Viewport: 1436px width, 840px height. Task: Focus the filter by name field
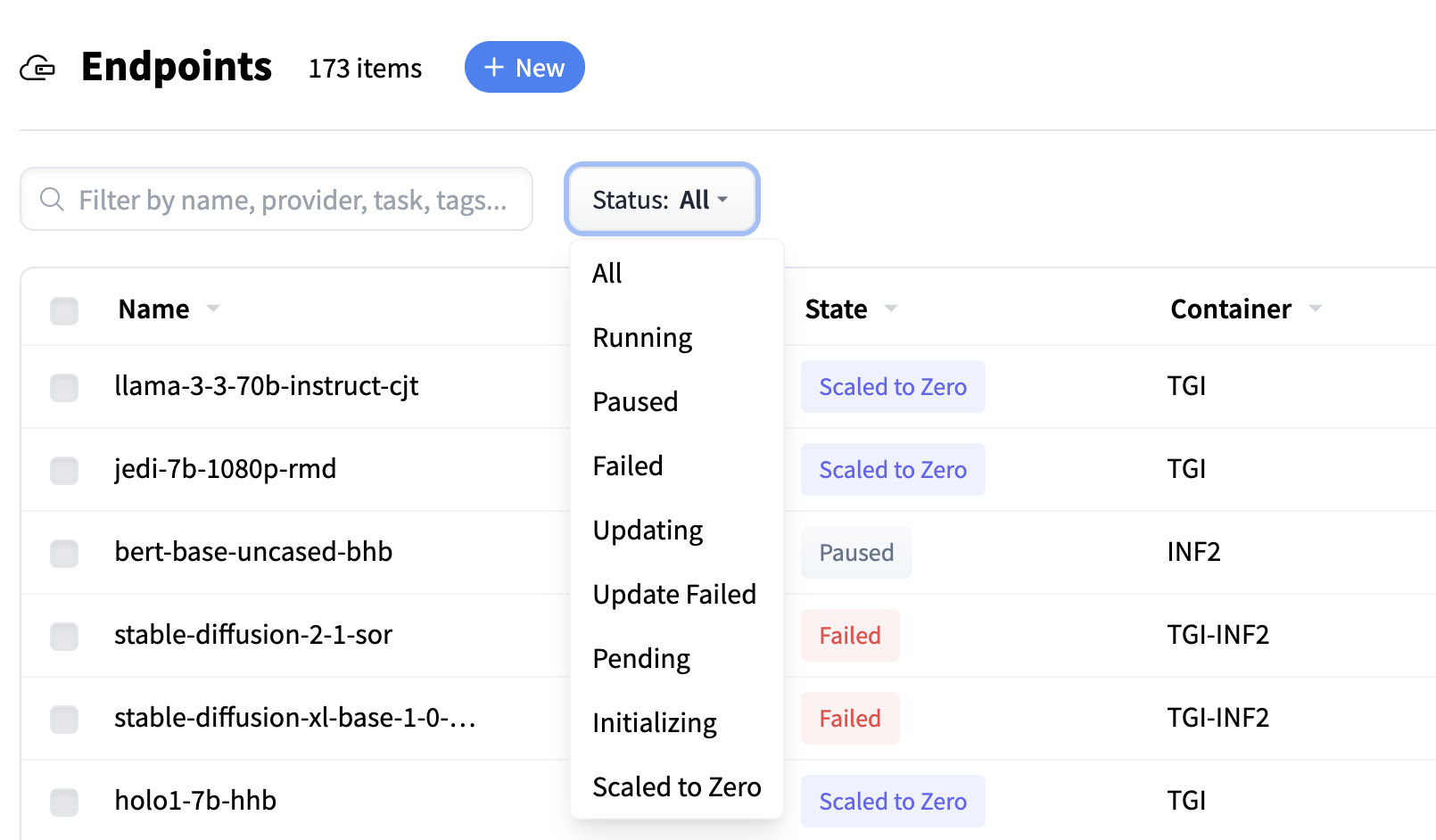click(276, 199)
